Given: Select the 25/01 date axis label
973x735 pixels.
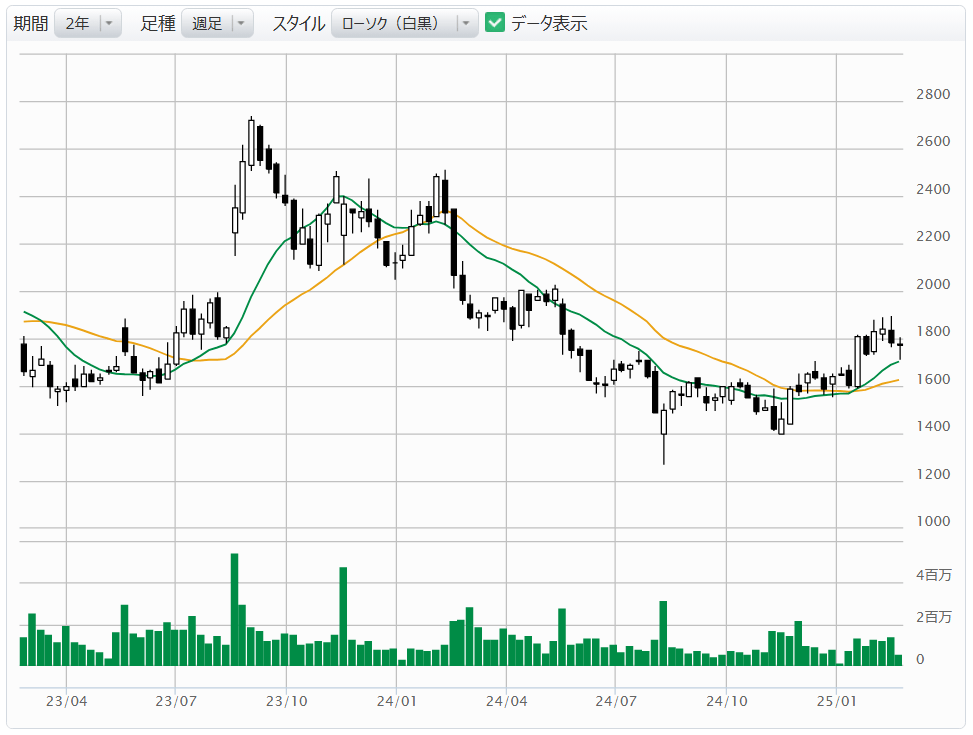Looking at the screenshot, I should tap(838, 701).
